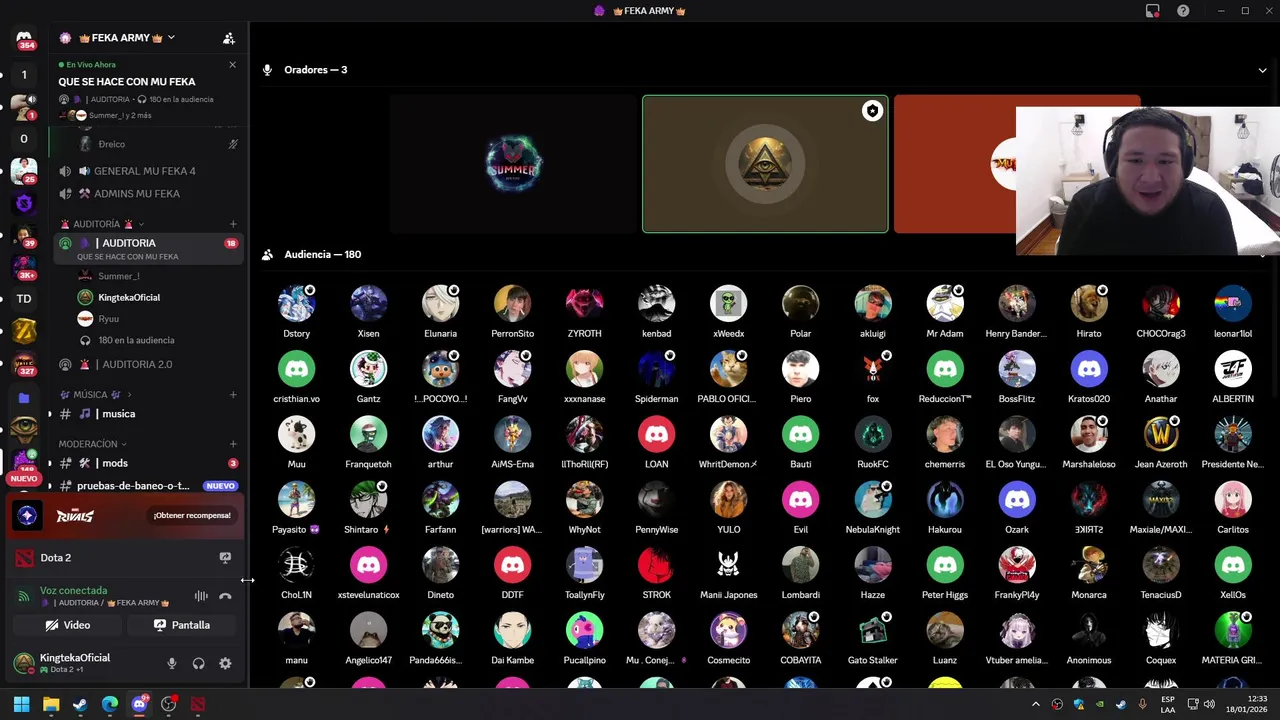Turn on camera with Video button
The image size is (1280, 720).
tap(68, 625)
